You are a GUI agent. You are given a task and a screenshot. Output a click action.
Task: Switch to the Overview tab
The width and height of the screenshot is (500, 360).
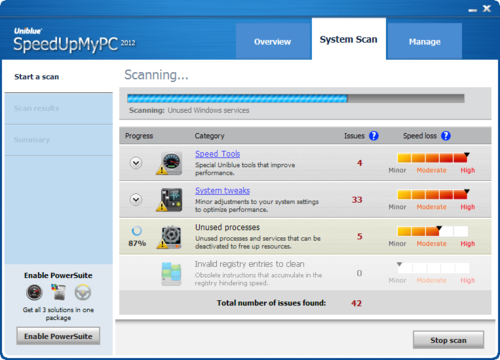pos(273,41)
